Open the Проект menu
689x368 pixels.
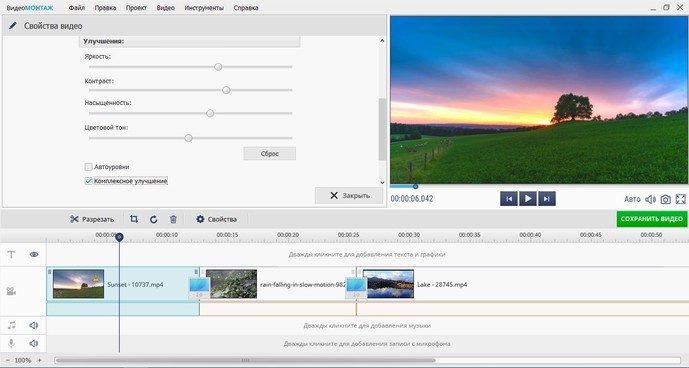click(x=136, y=8)
